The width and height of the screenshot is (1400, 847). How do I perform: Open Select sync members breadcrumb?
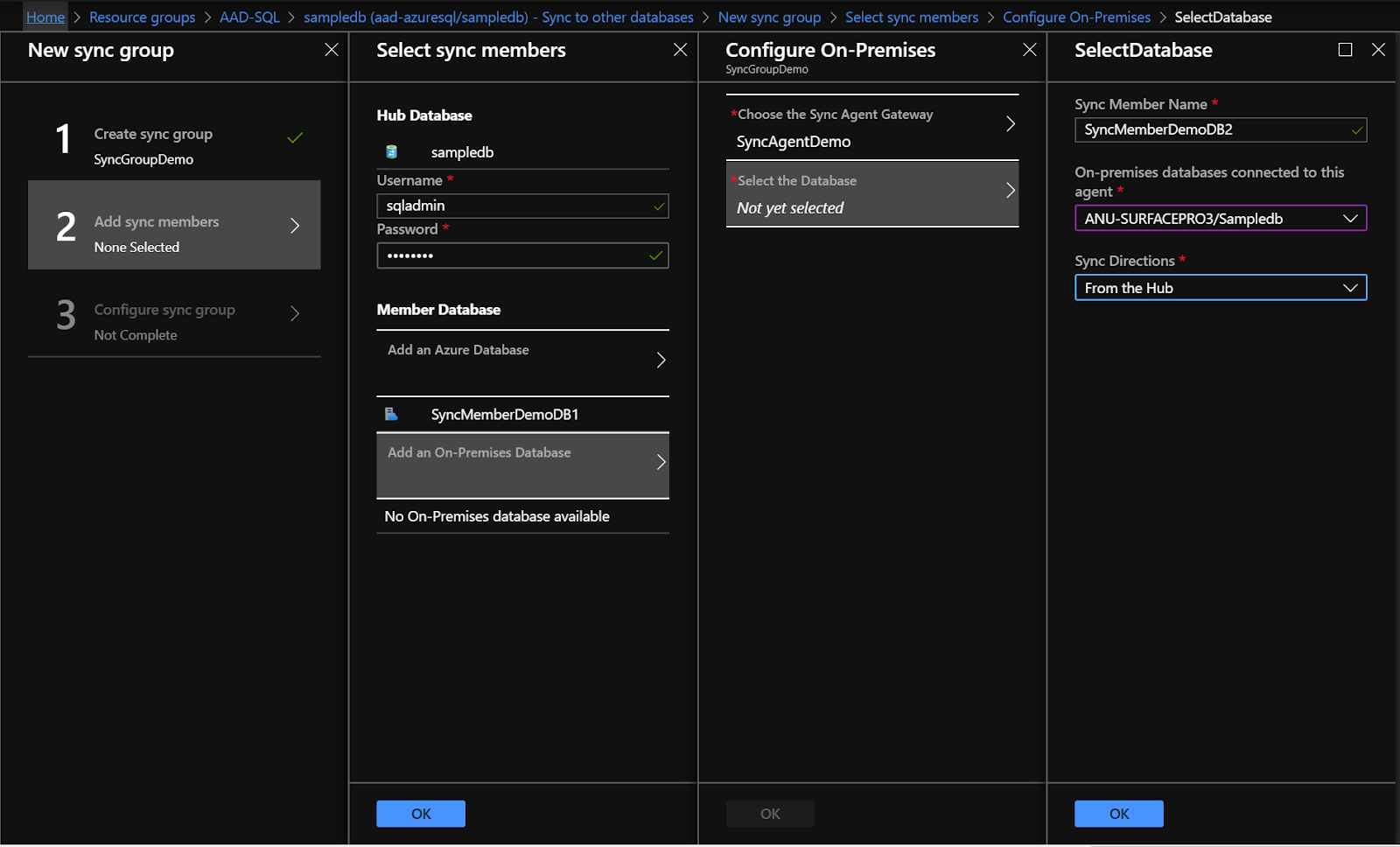coord(912,17)
